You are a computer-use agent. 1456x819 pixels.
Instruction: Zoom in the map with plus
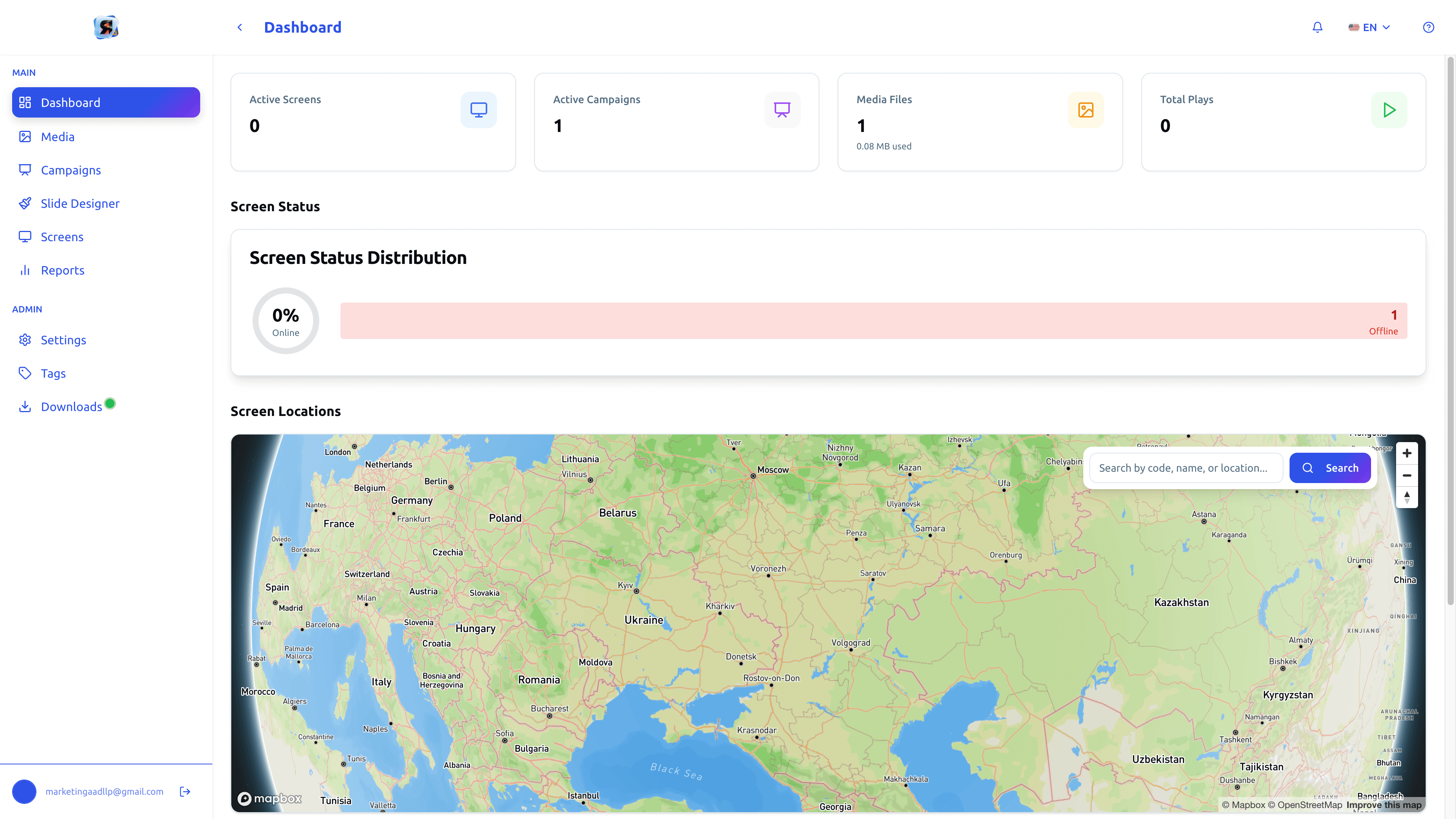point(1407,453)
